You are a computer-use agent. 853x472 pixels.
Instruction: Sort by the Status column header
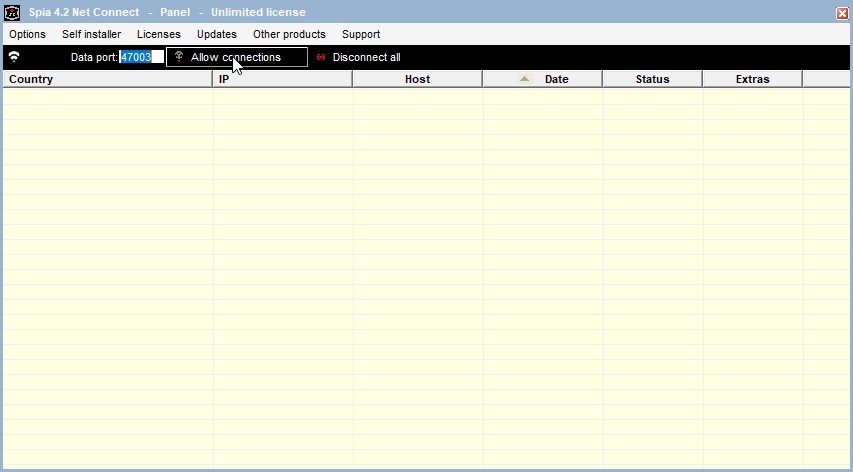pos(653,79)
